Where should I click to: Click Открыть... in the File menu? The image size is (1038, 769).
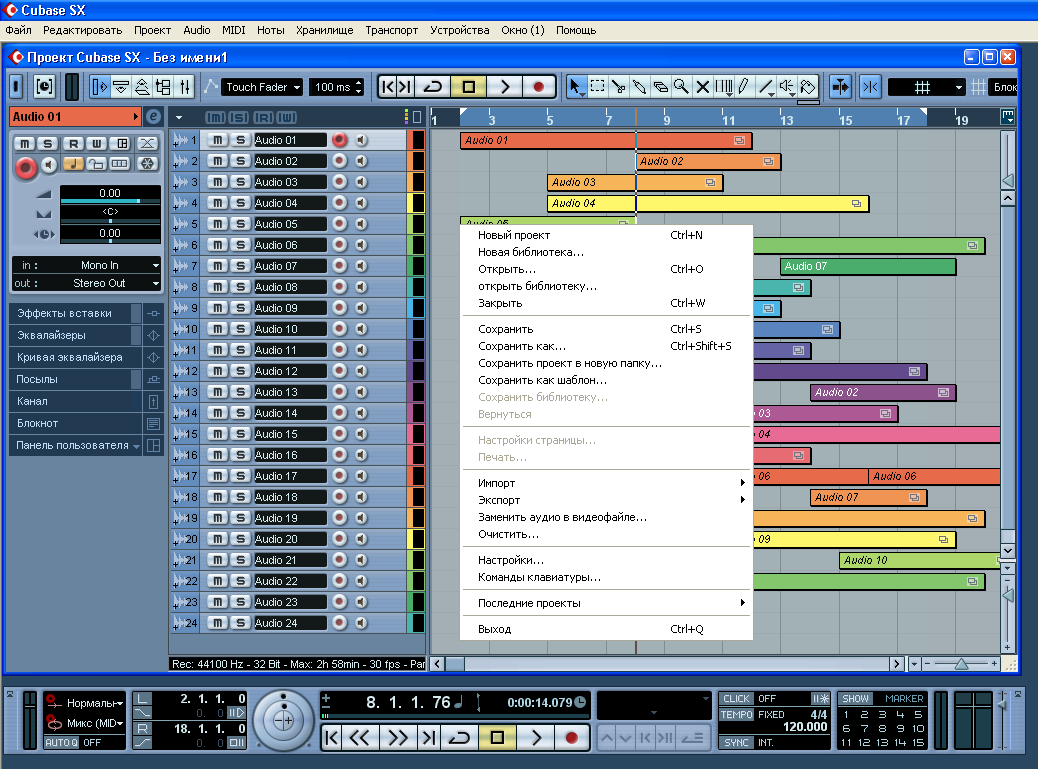[x=606, y=269]
